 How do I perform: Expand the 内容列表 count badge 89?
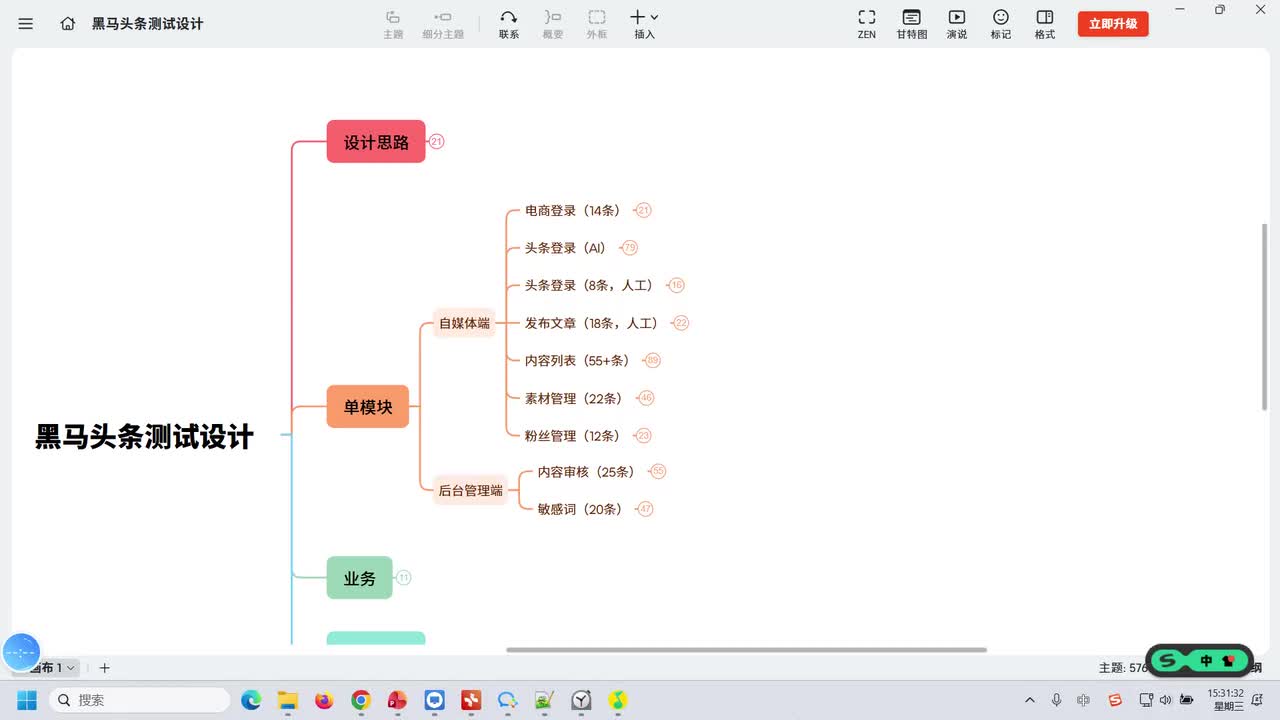pos(653,361)
